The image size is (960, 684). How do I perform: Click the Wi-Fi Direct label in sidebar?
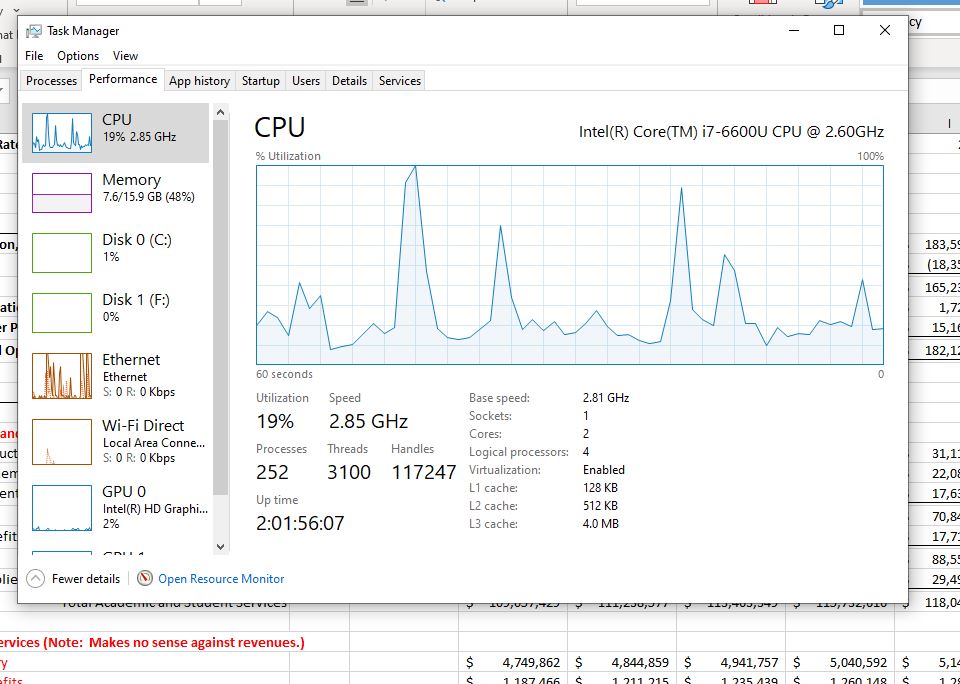143,426
